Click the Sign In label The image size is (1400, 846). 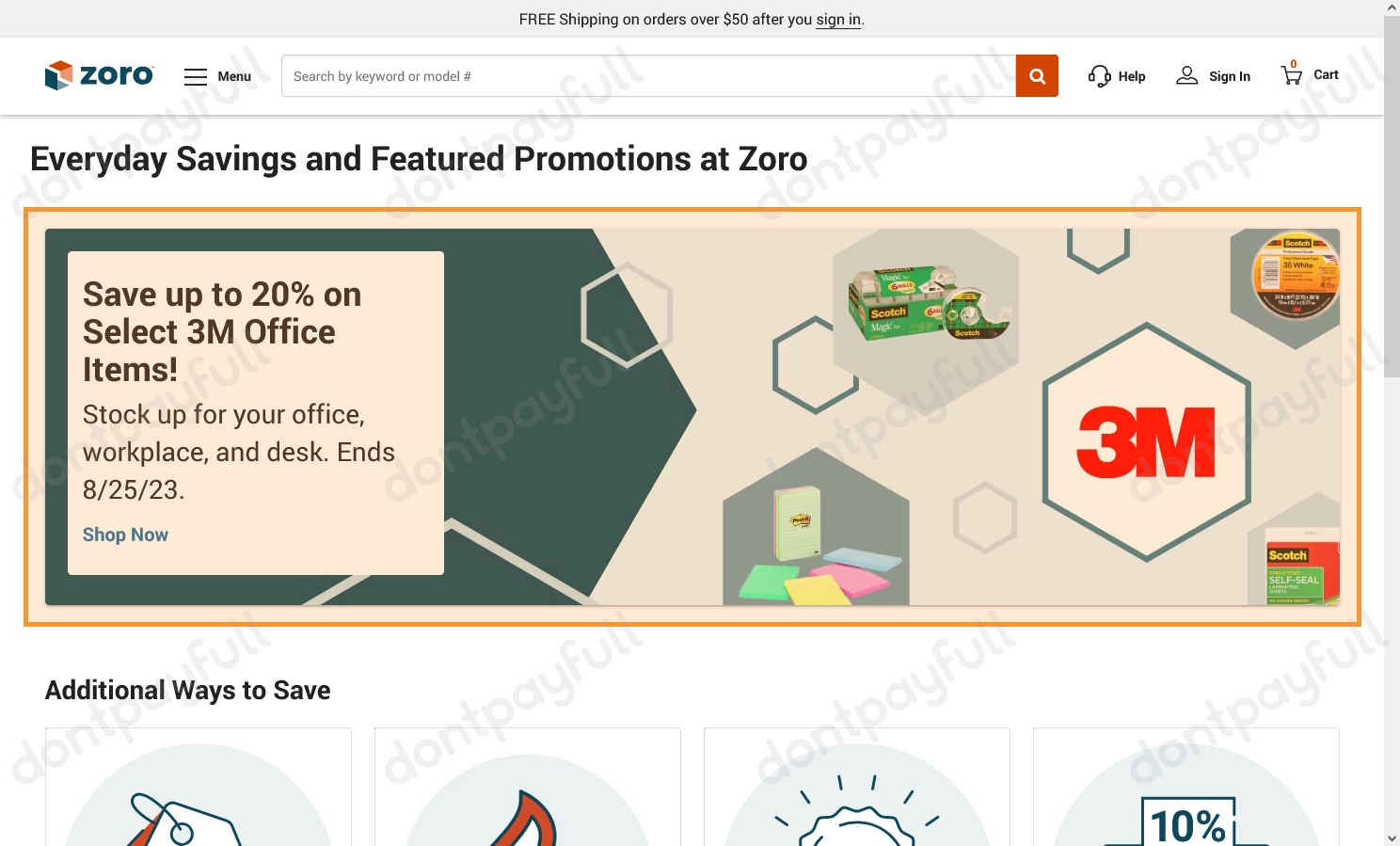(1229, 76)
